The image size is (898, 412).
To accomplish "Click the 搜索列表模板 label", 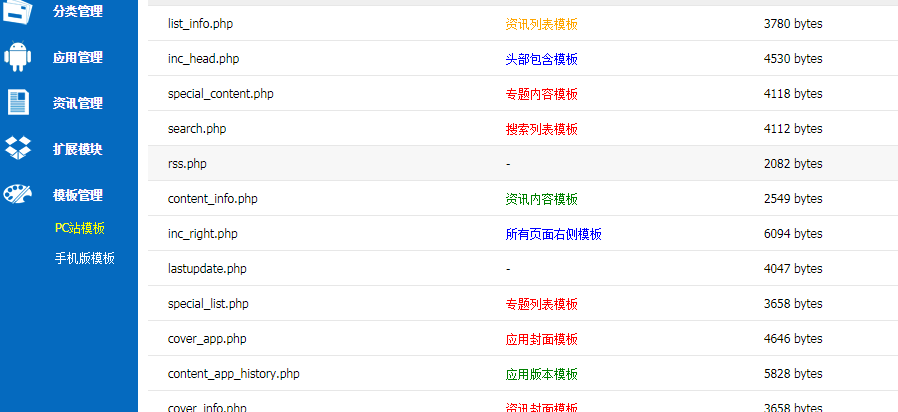I will point(541,129).
